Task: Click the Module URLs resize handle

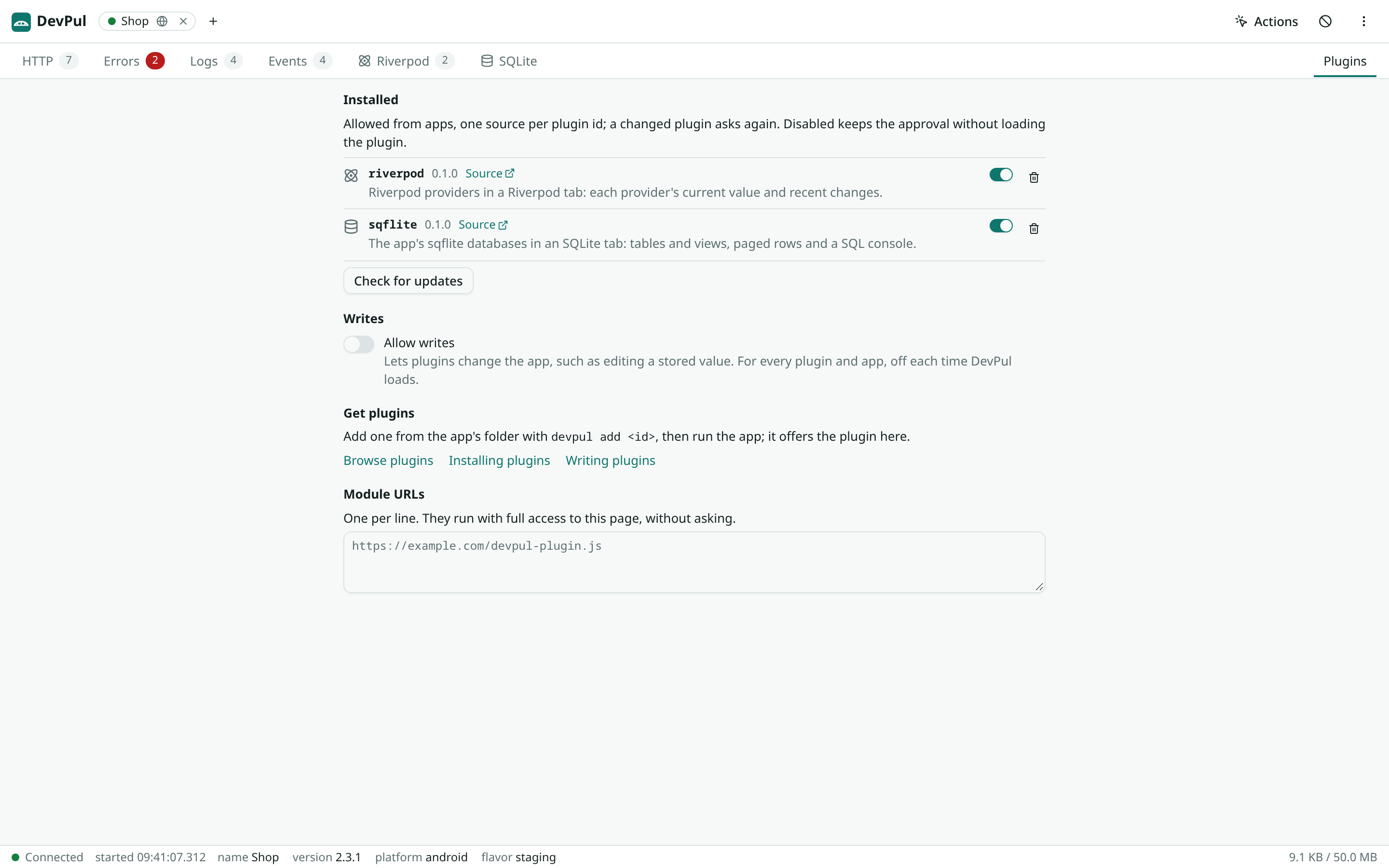Action: 1039,586
